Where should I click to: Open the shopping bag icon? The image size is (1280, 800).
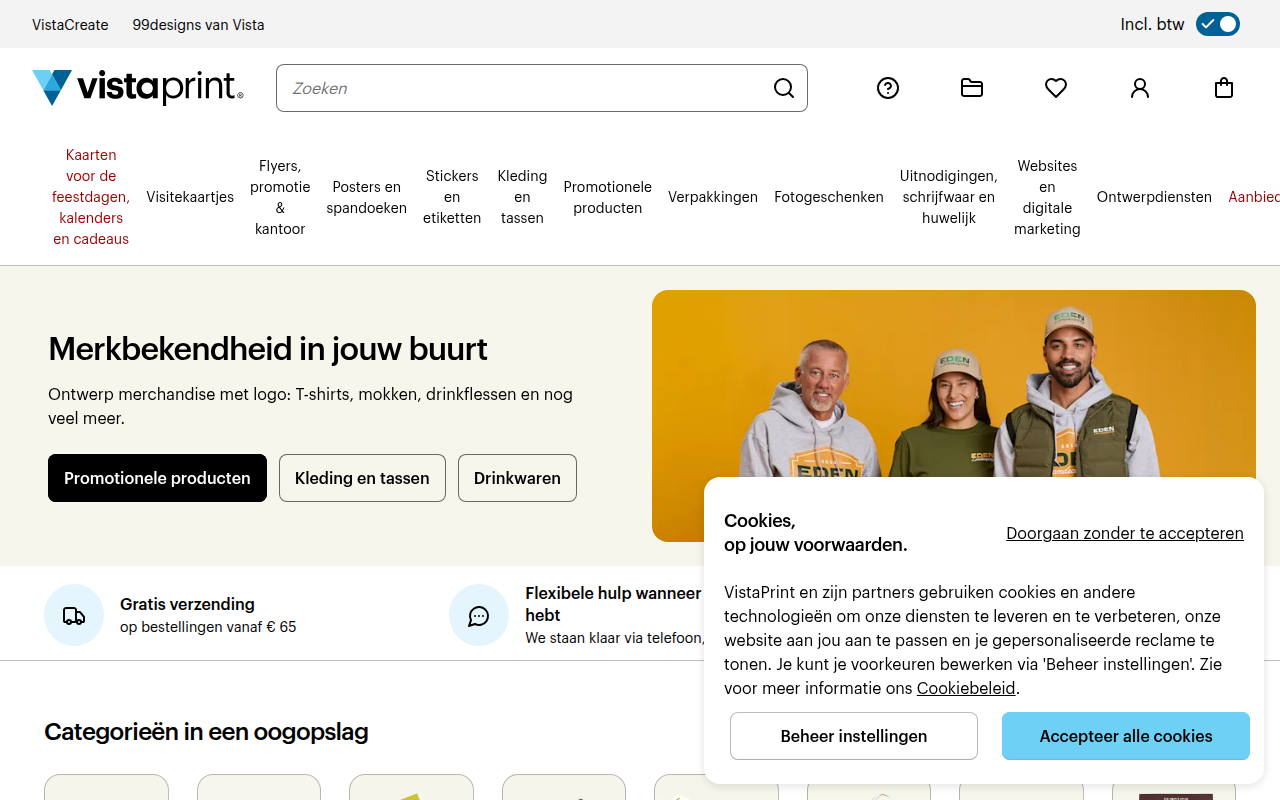(x=1224, y=88)
